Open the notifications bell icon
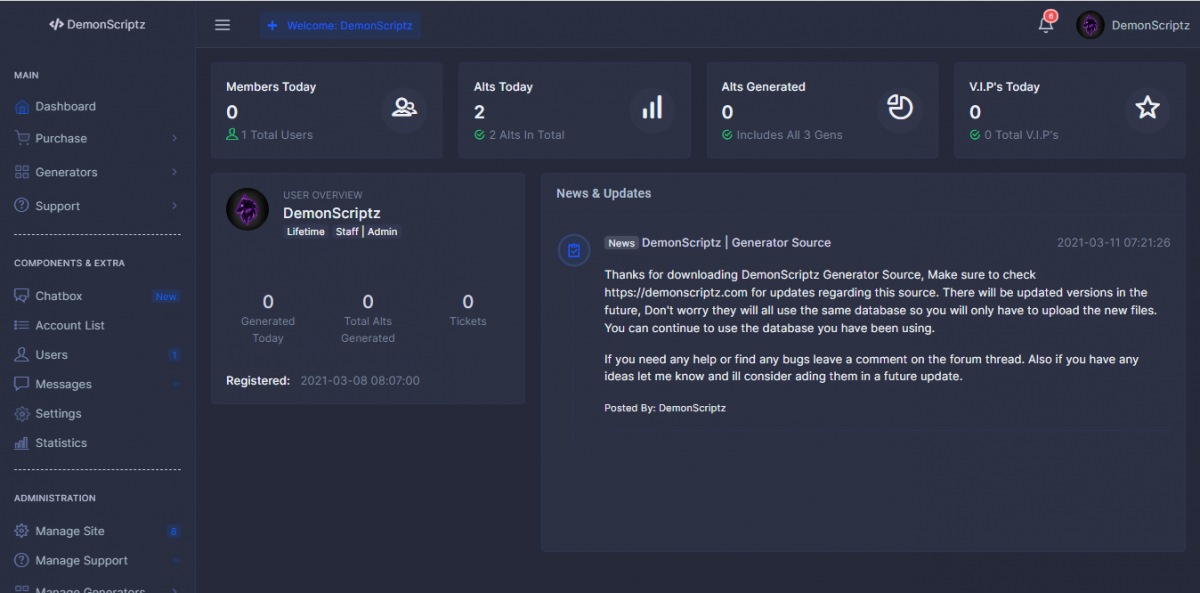 coord(1046,25)
